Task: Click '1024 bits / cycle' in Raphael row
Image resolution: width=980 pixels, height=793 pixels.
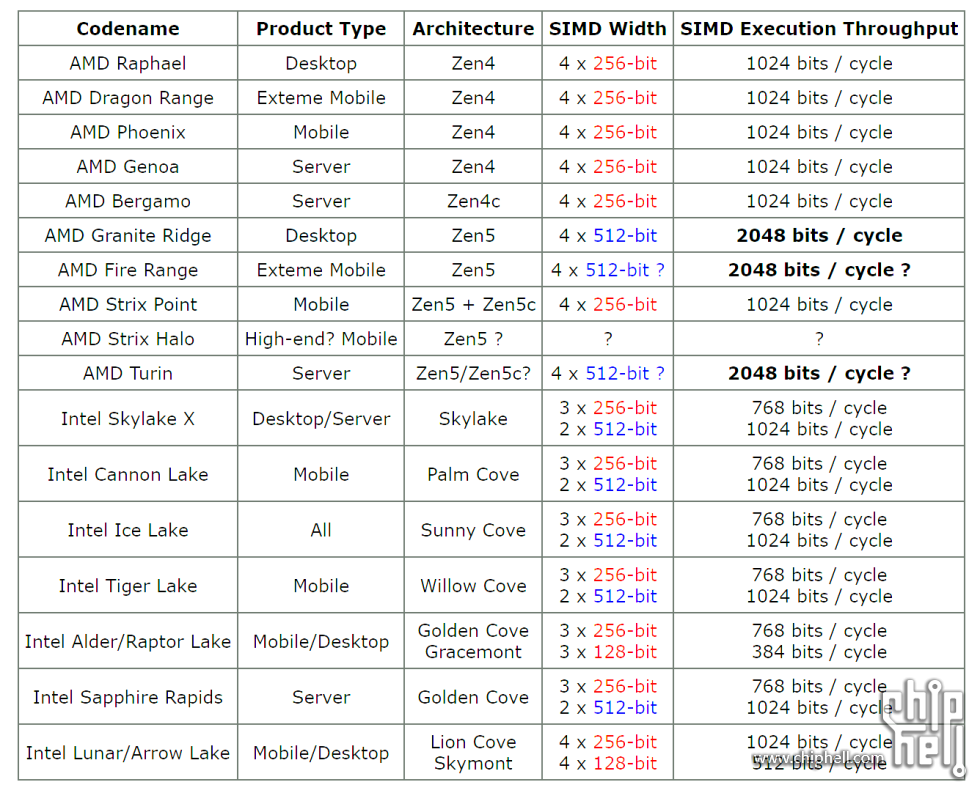Action: pyautogui.click(x=819, y=63)
